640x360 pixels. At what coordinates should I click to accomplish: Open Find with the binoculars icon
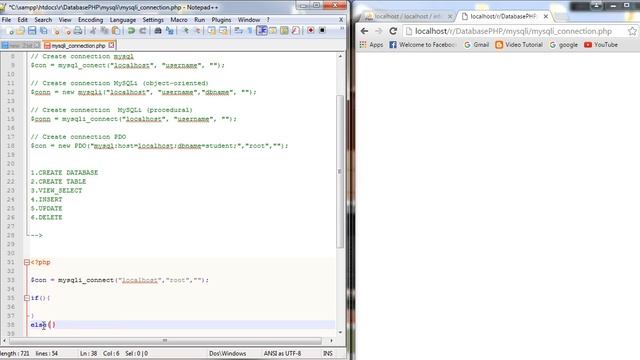(x=158, y=31)
